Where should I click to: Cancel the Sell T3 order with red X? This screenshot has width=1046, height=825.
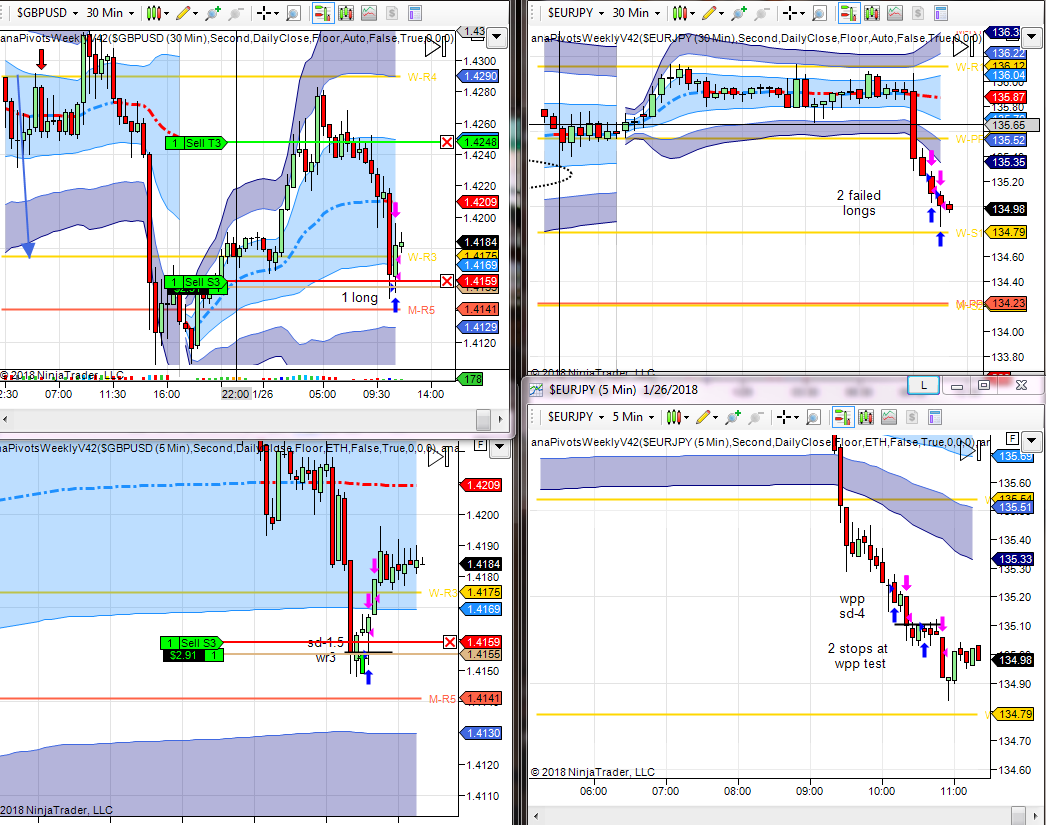[447, 142]
